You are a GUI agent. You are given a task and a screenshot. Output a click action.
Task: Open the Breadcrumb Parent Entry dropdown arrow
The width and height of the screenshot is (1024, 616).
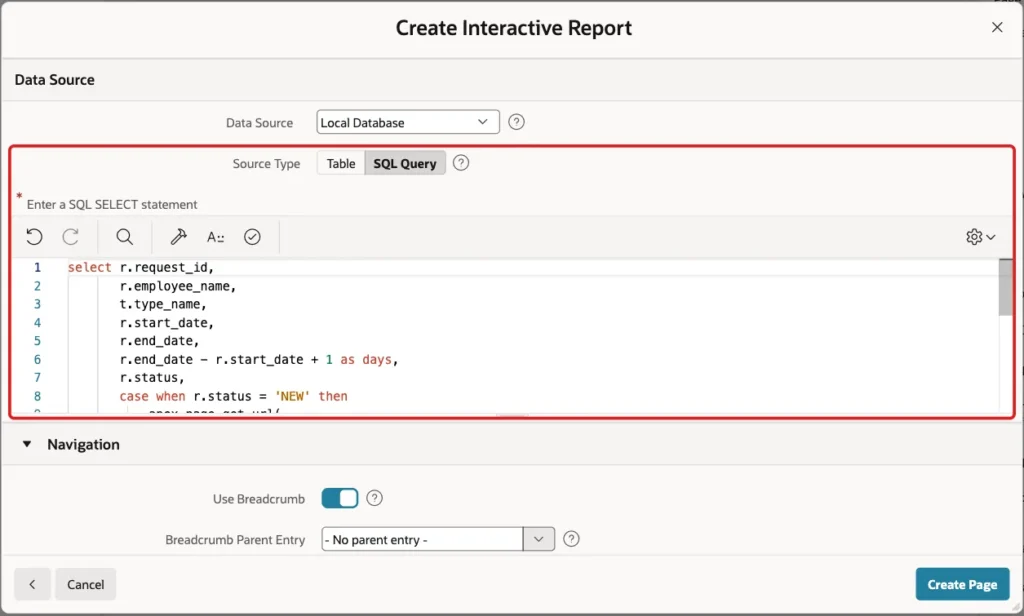pos(539,539)
